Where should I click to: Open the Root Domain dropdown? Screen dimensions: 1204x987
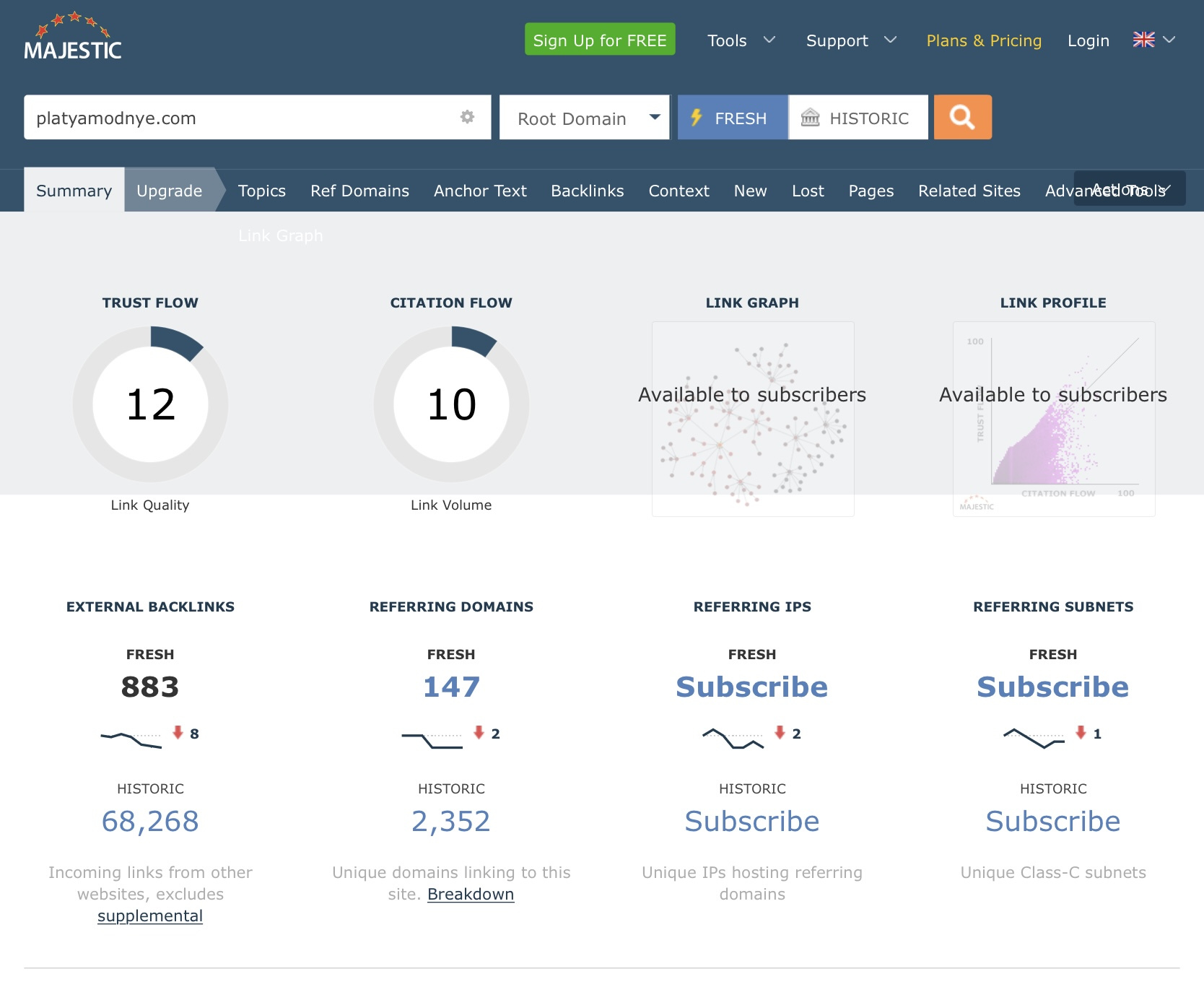coord(585,117)
